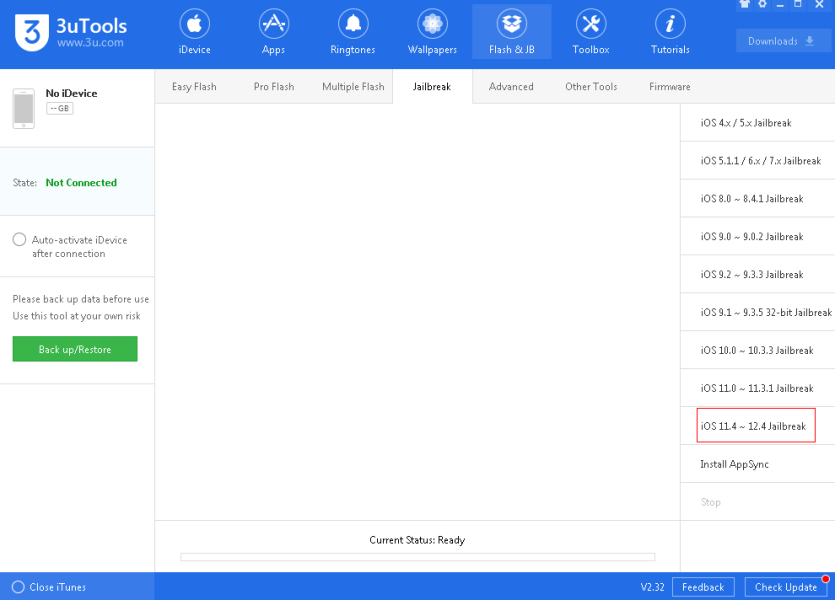
Task: Switch to the Pro Flash tab
Action: (273, 87)
